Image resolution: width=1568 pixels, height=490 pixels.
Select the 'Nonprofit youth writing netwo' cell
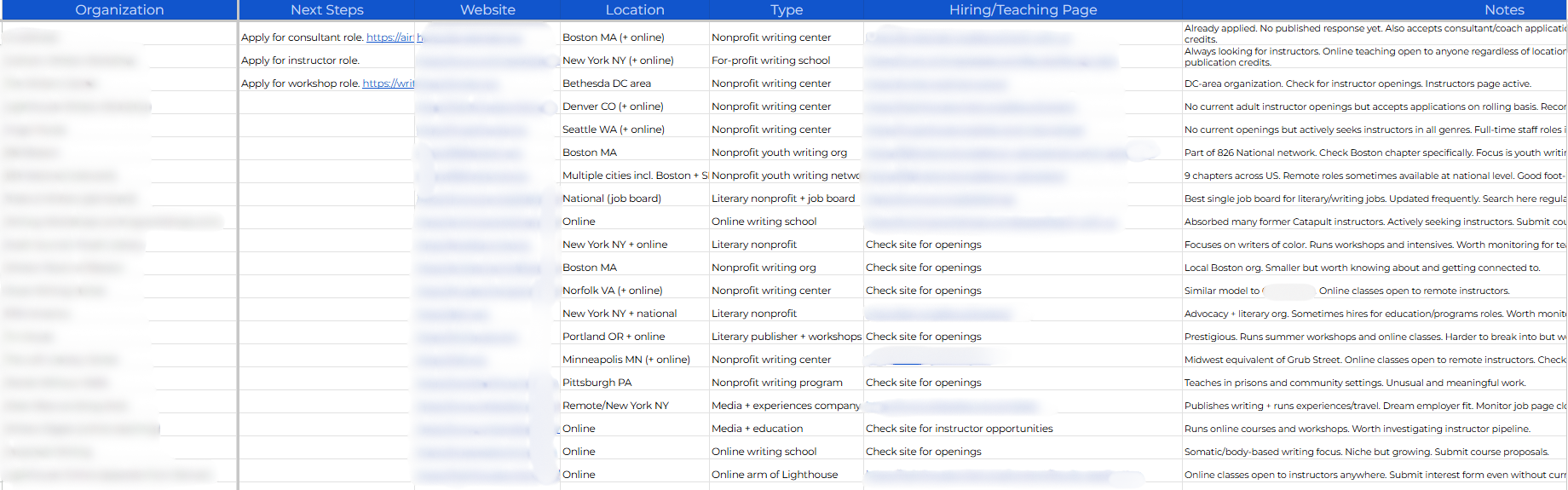[x=787, y=176]
